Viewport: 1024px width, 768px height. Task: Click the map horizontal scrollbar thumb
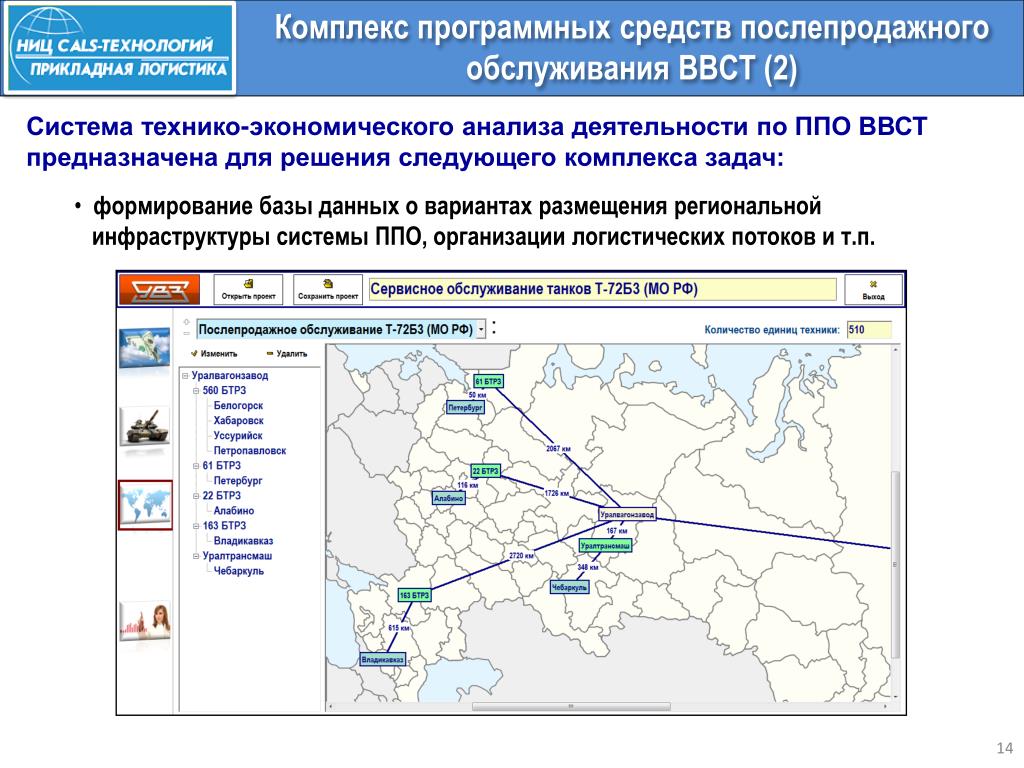[571, 707]
